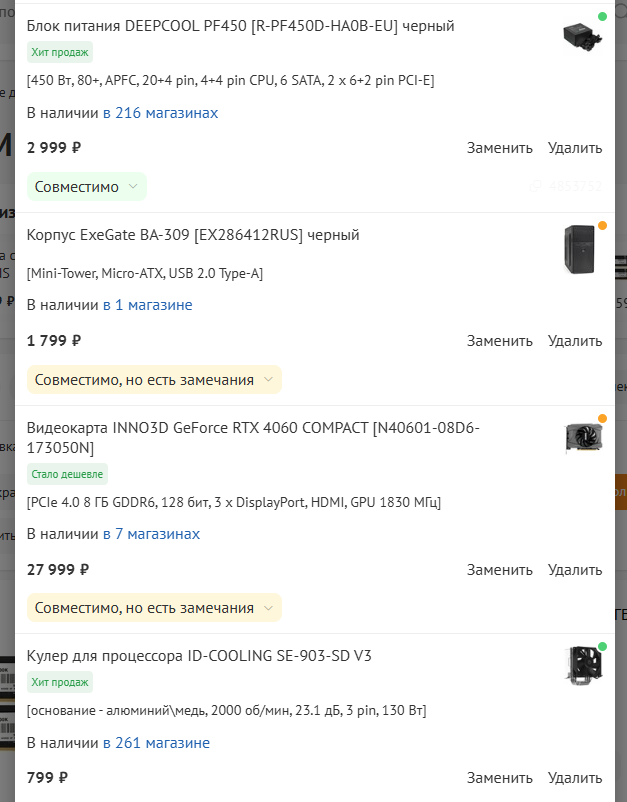The image size is (627, 802).
Task: Click the "в 1 магазине" link
Action: tap(147, 305)
